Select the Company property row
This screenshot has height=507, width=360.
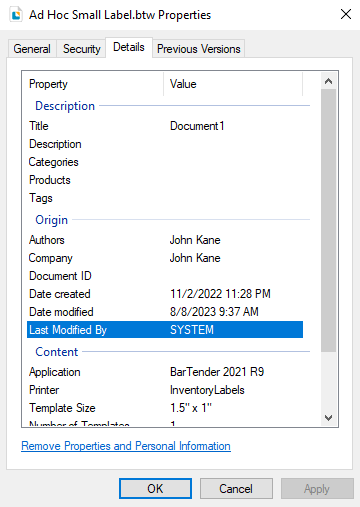pos(165,258)
